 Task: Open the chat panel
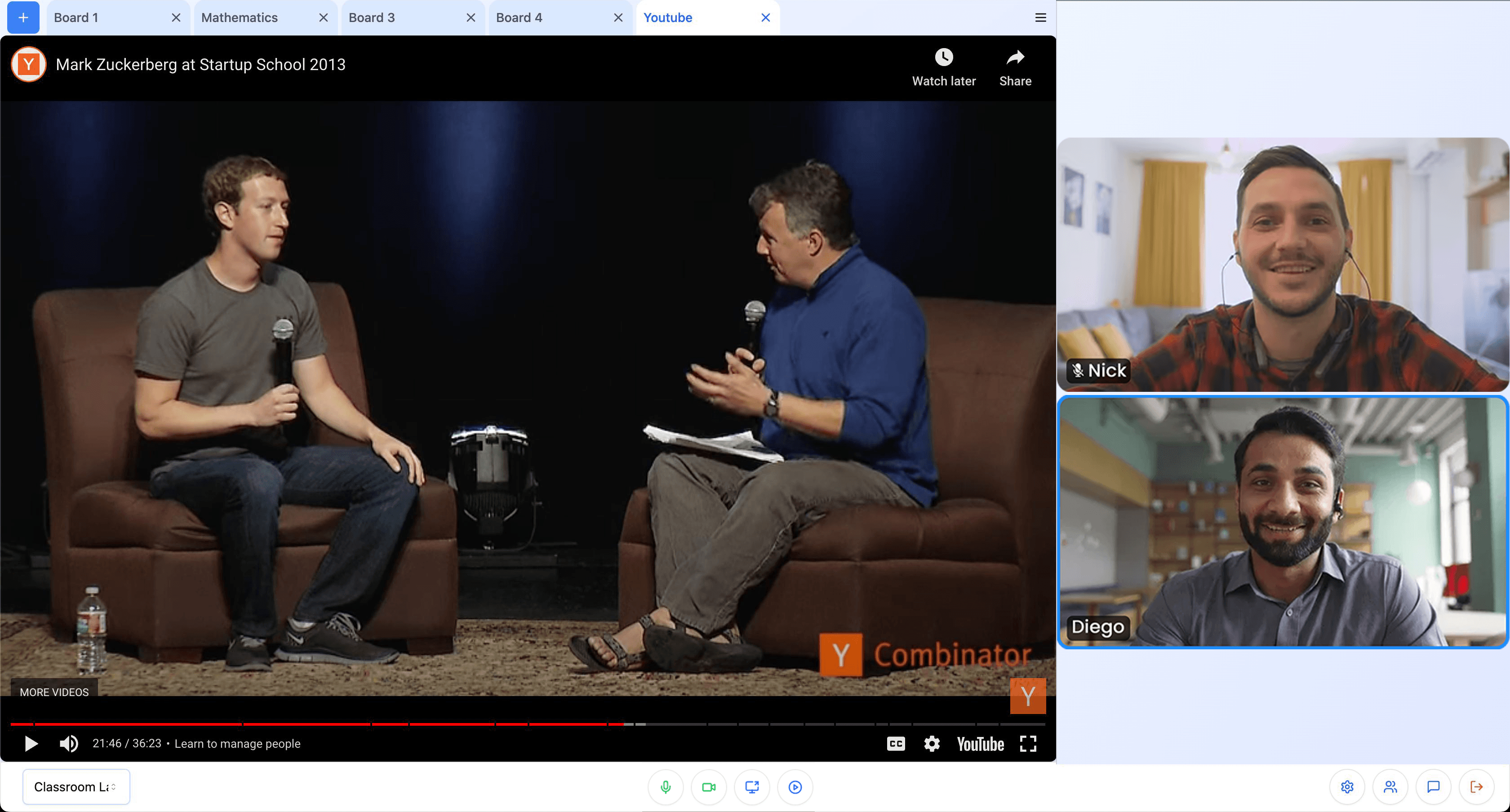click(1433, 787)
